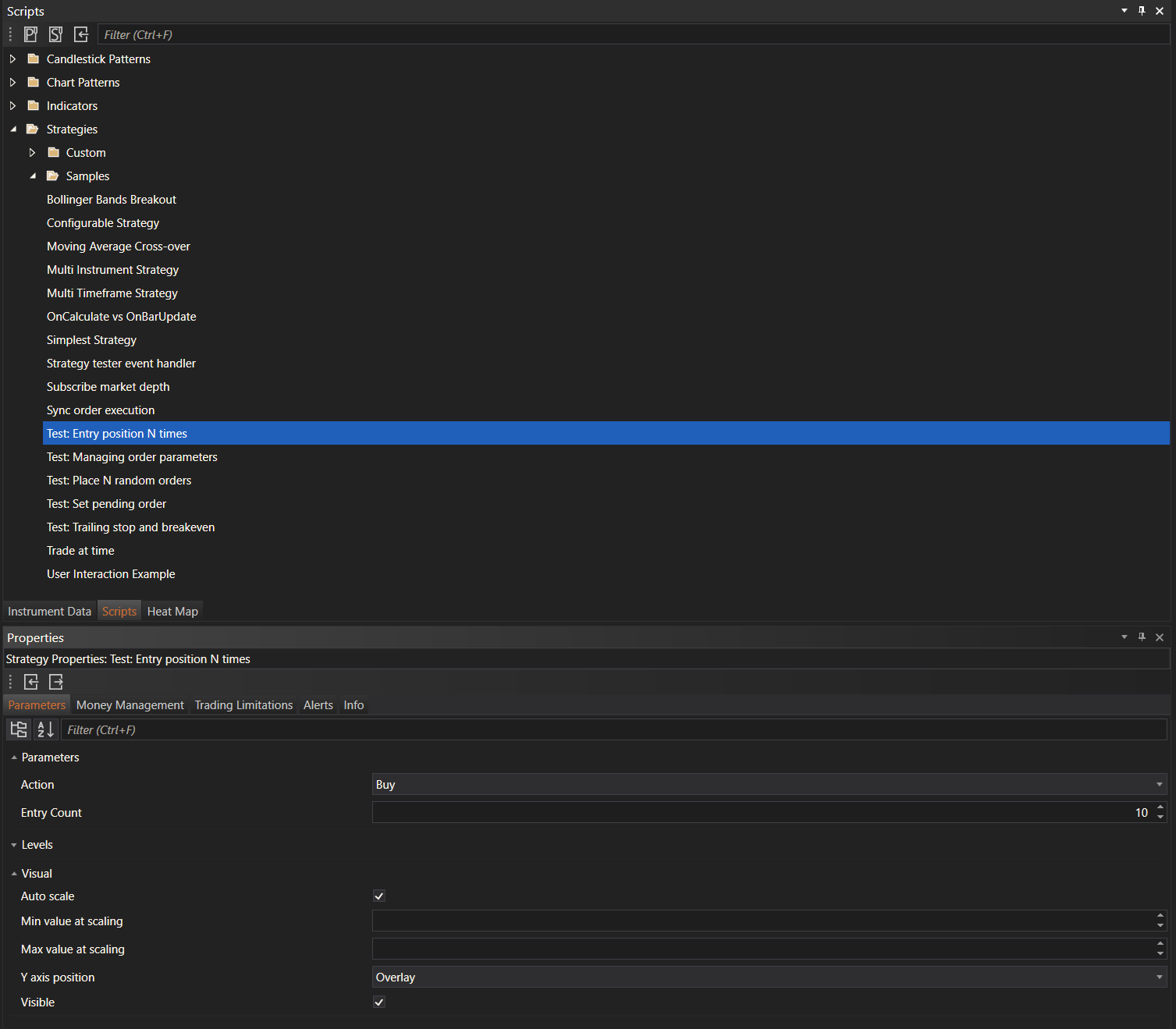Pin the Properties panel

pos(1142,637)
